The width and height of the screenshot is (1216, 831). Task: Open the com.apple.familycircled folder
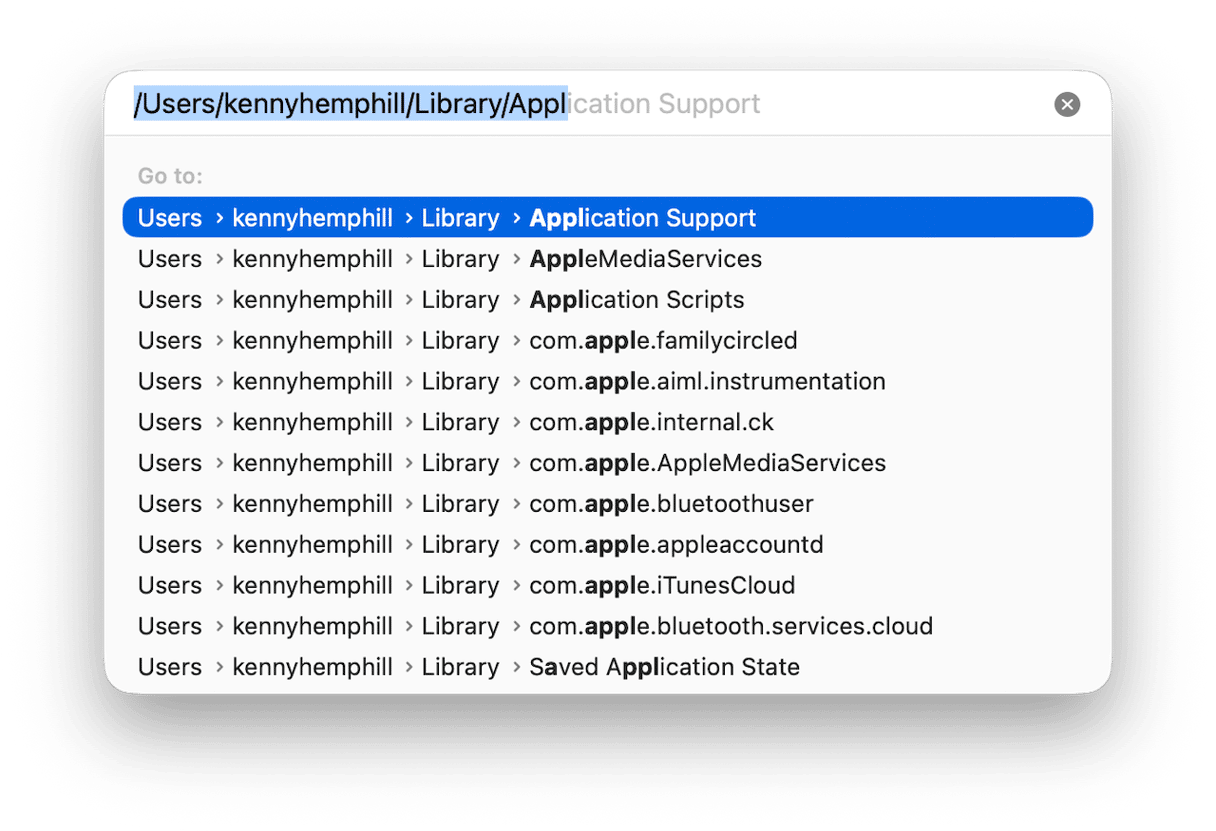(663, 340)
